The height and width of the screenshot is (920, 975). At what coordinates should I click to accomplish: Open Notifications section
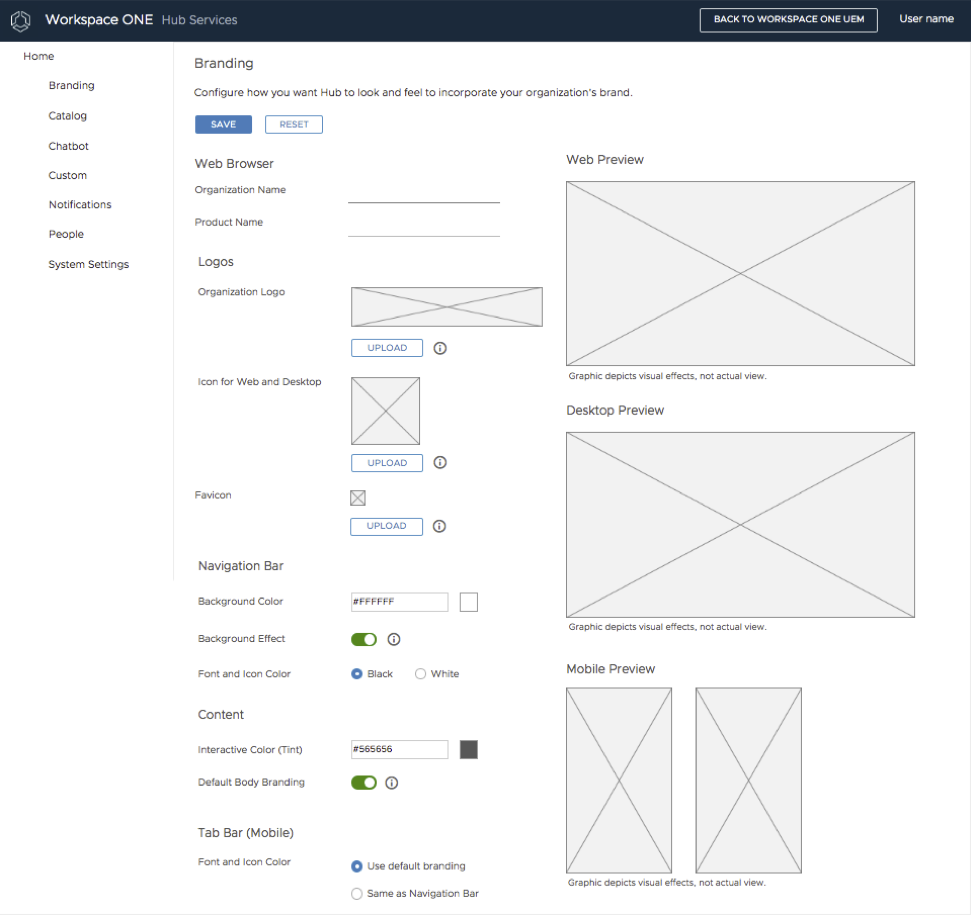pos(80,205)
